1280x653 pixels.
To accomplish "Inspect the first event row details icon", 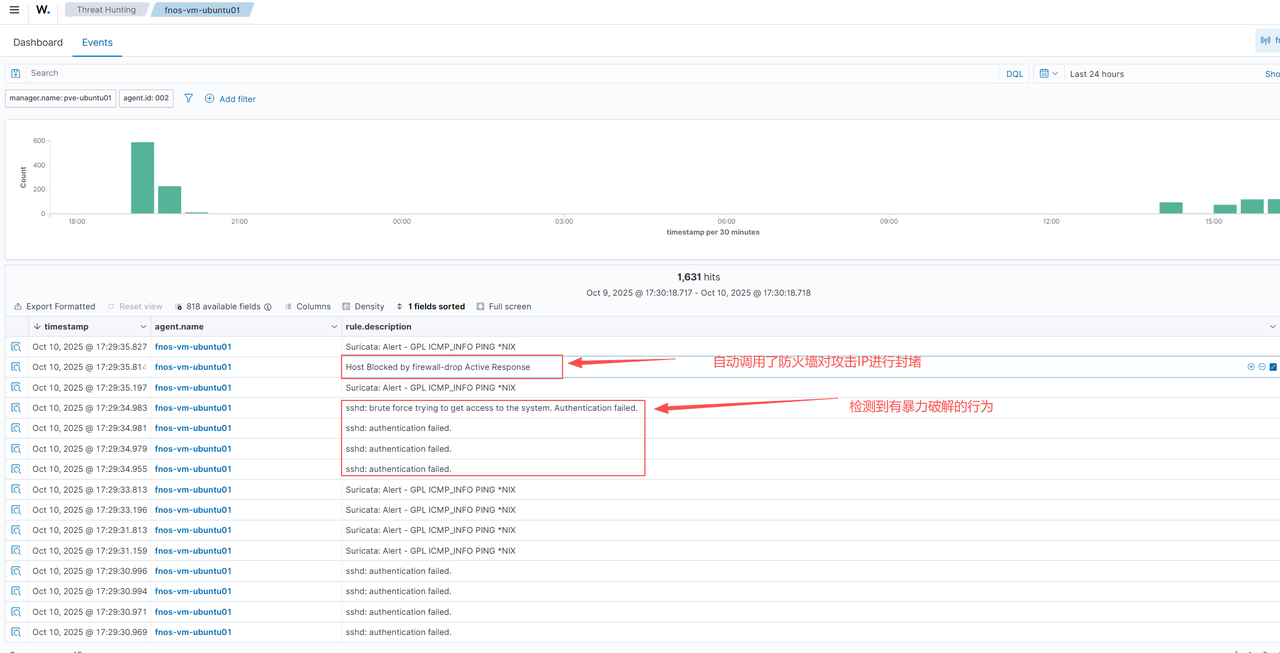I will (x=16, y=347).
